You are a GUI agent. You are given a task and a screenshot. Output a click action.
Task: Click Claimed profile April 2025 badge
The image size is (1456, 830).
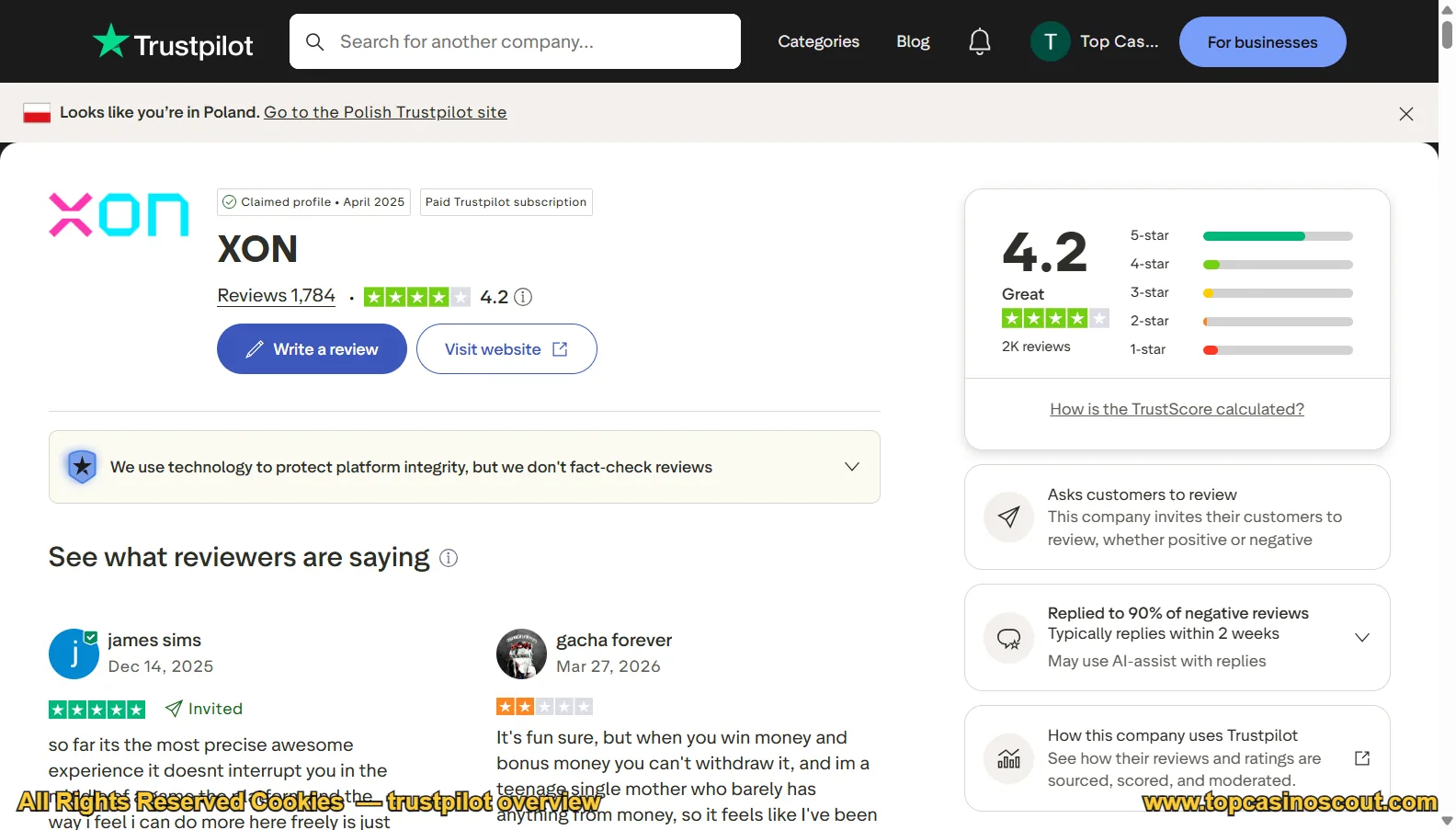tap(313, 202)
